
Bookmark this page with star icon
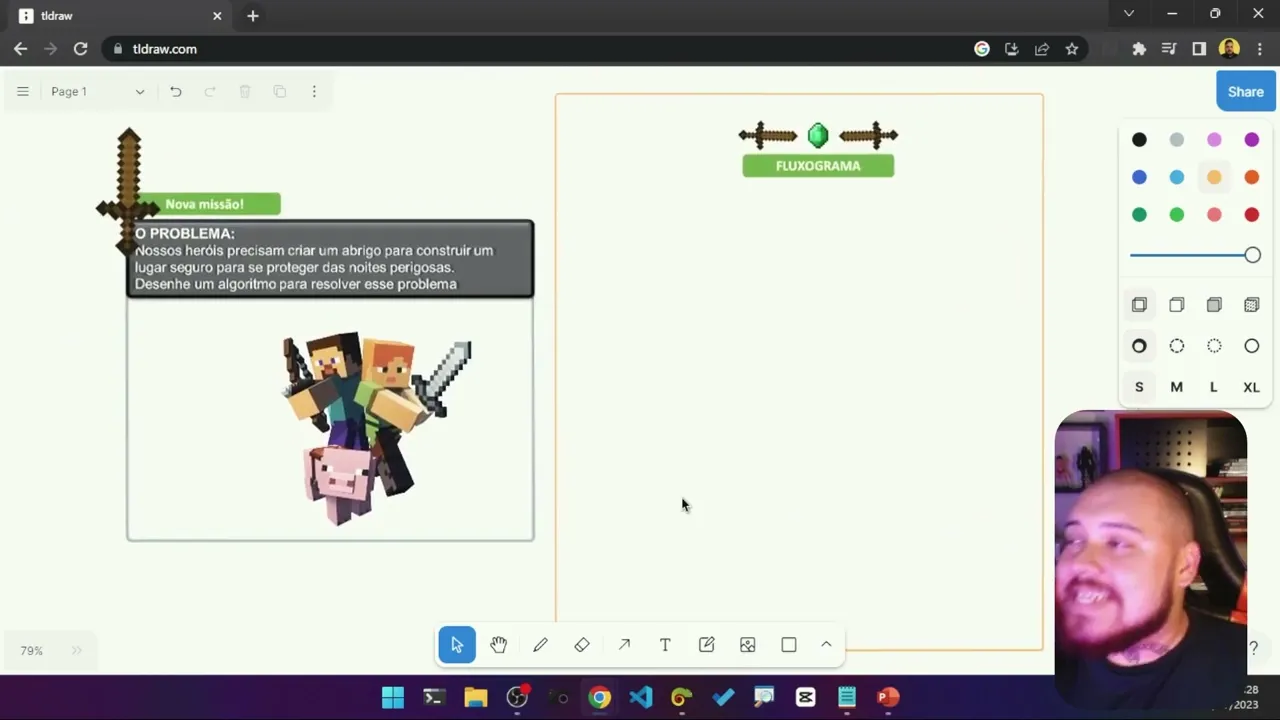(1072, 49)
